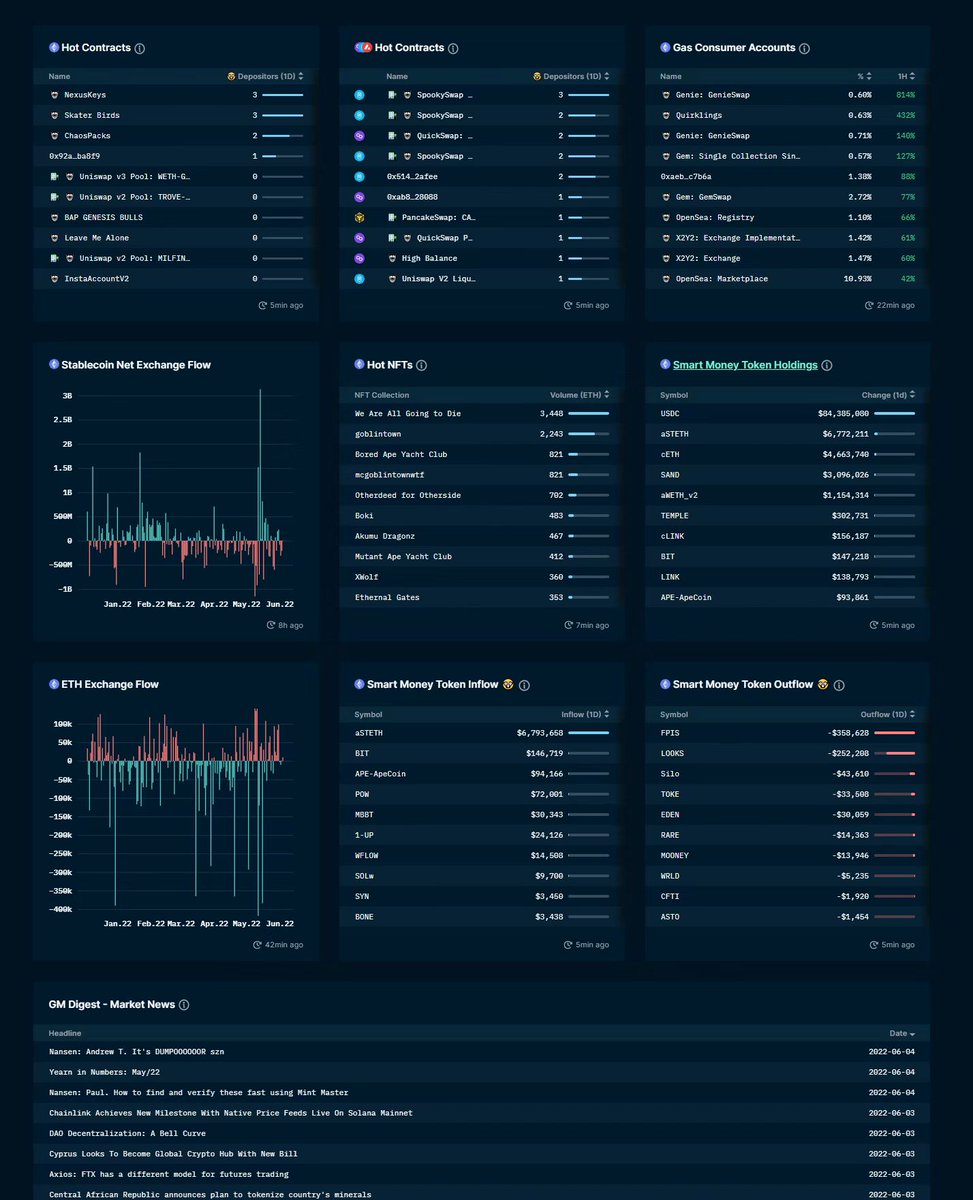Select the Skater Birds contract row
The image size is (973, 1200).
click(x=176, y=115)
